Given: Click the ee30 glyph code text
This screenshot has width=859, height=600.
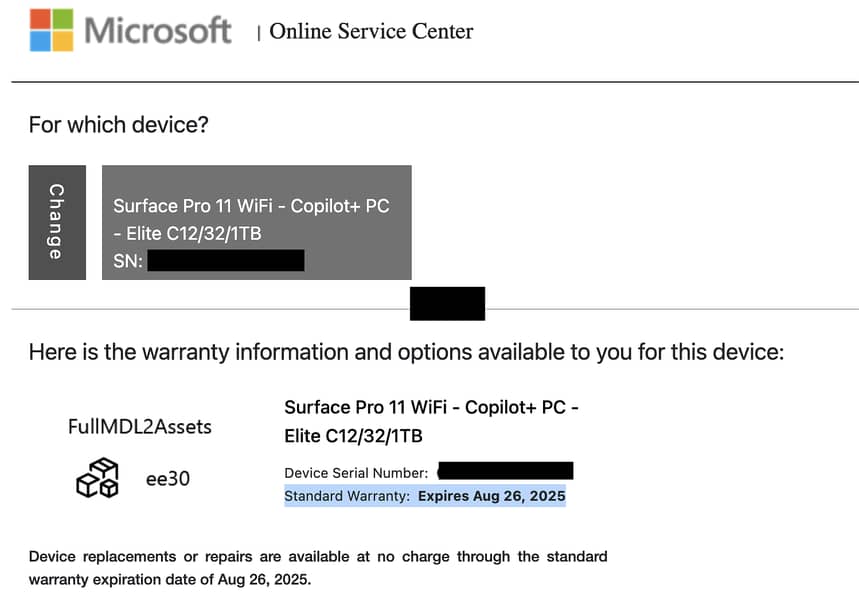Looking at the screenshot, I should click(168, 479).
